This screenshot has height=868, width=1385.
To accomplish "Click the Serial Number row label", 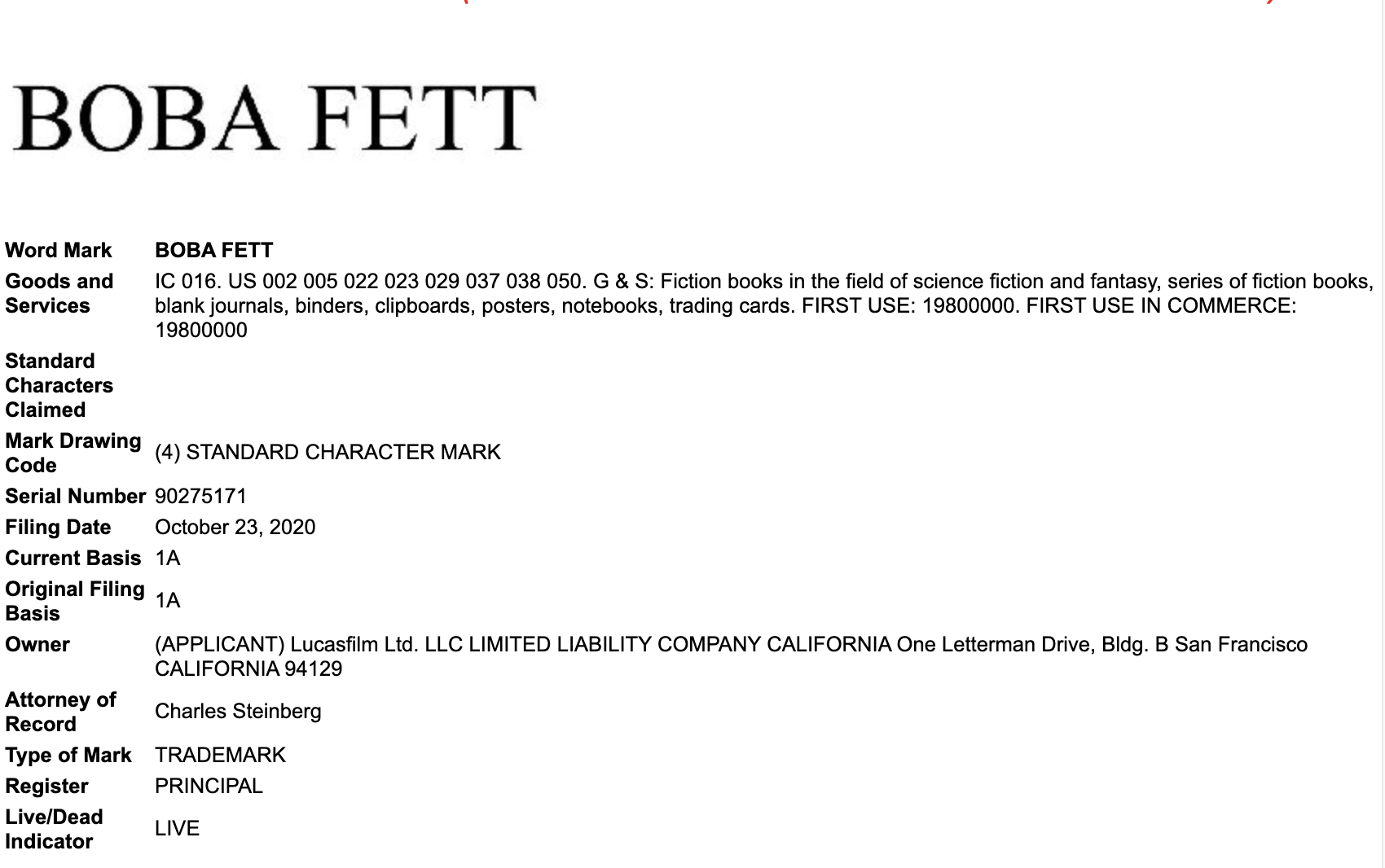I will pos(75,496).
